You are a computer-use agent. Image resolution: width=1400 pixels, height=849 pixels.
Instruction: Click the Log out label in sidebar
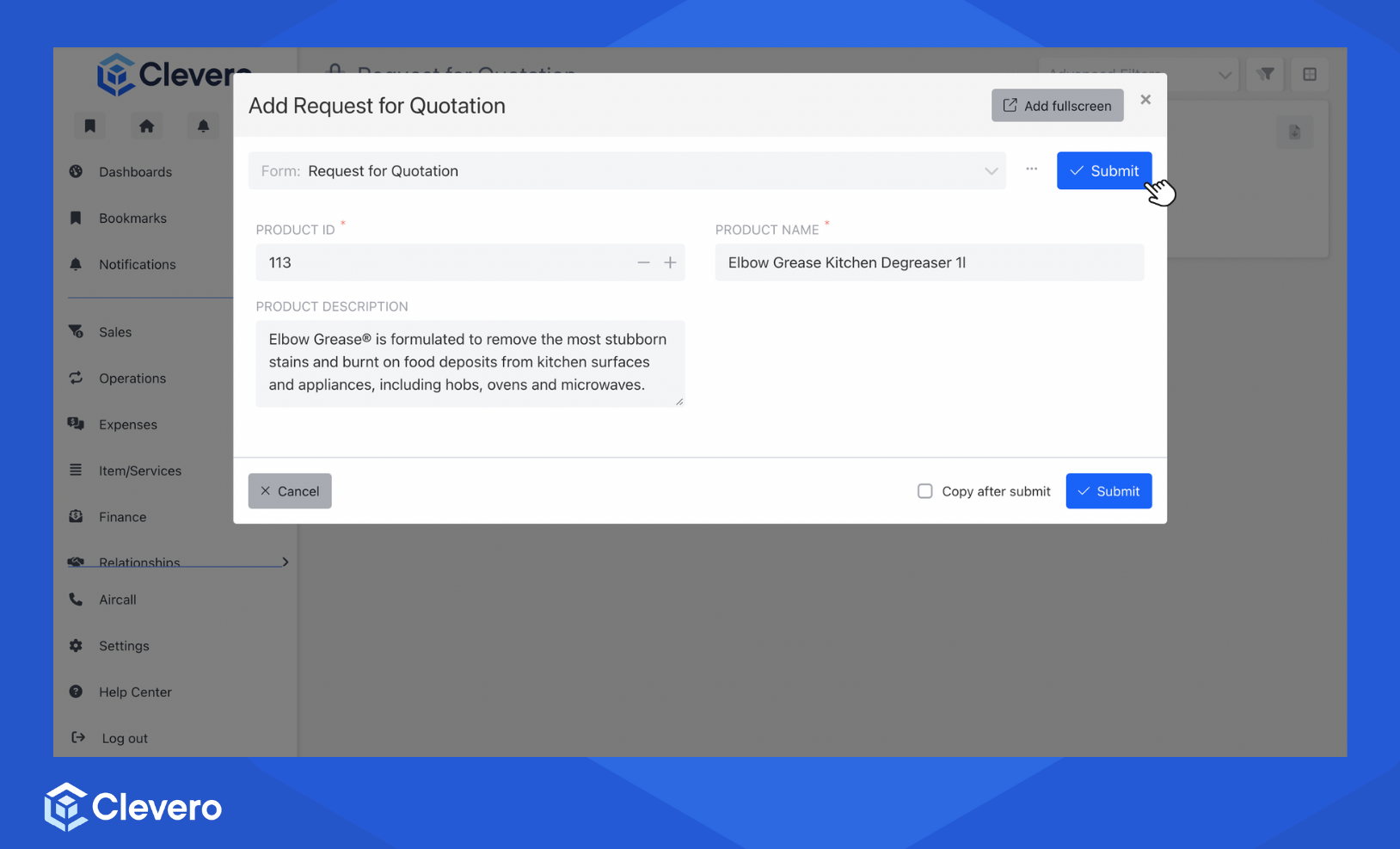coord(125,739)
